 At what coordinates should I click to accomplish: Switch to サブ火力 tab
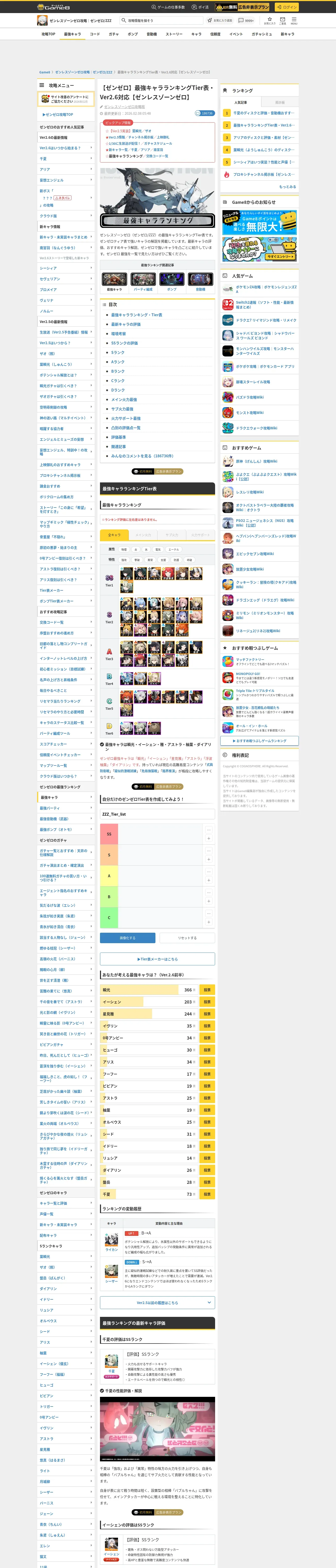point(172,535)
